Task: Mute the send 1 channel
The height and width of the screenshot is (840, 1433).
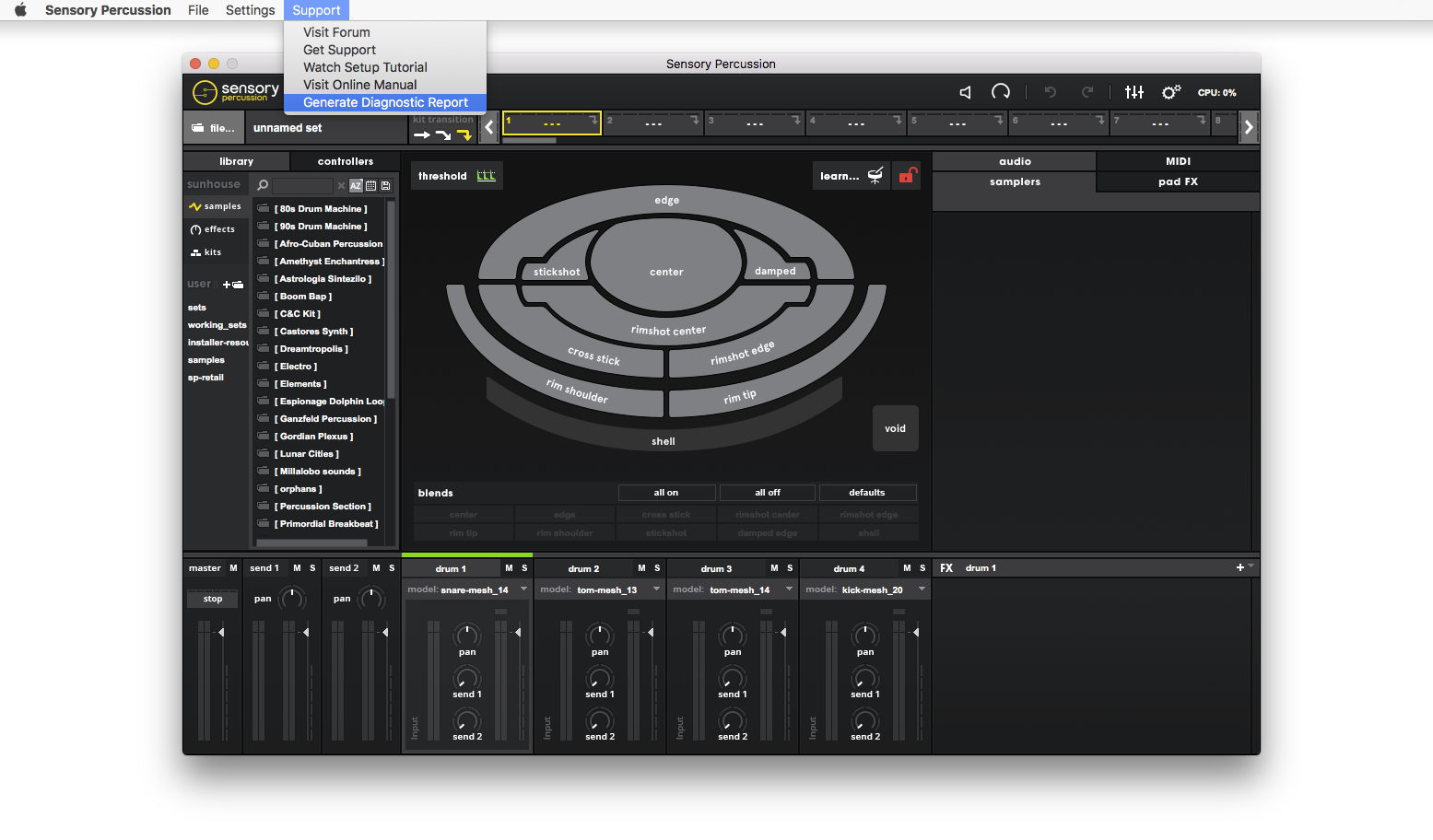Action: coord(297,568)
